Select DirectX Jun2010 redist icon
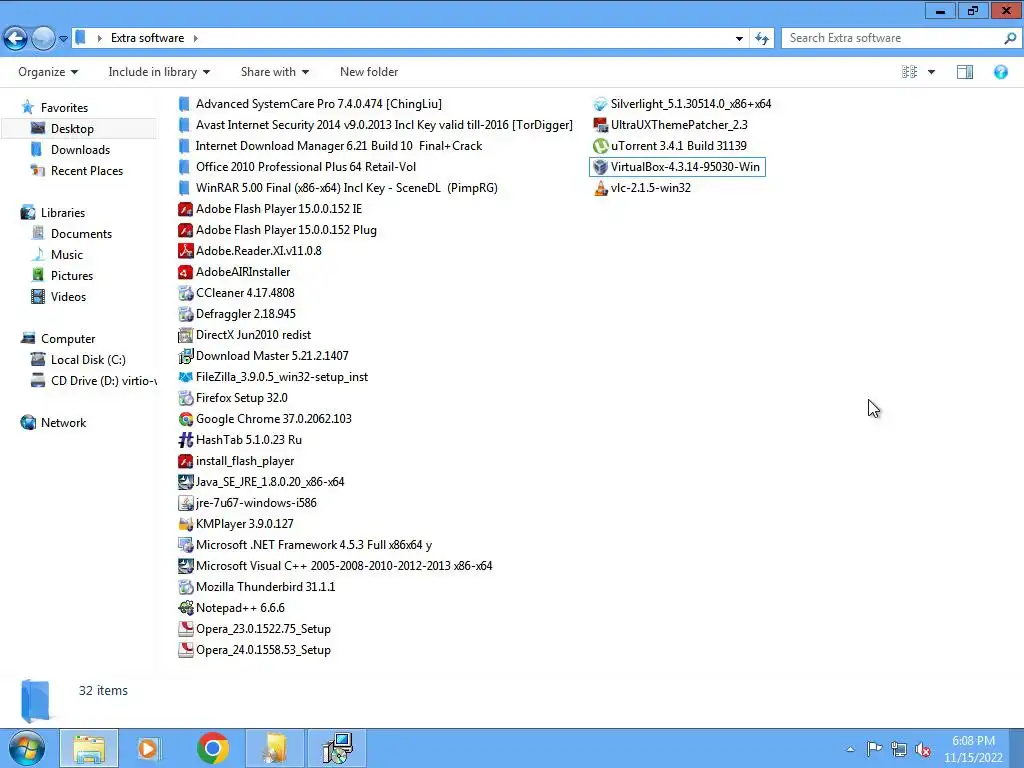Viewport: 1024px width, 768px height. [x=185, y=335]
